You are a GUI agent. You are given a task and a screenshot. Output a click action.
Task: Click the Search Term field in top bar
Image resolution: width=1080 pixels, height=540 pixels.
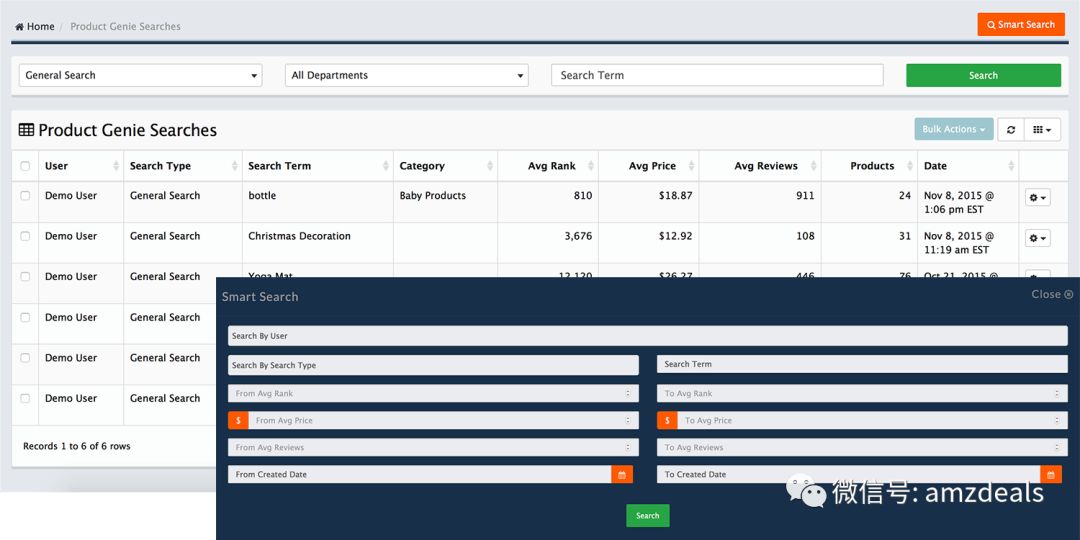pos(717,75)
